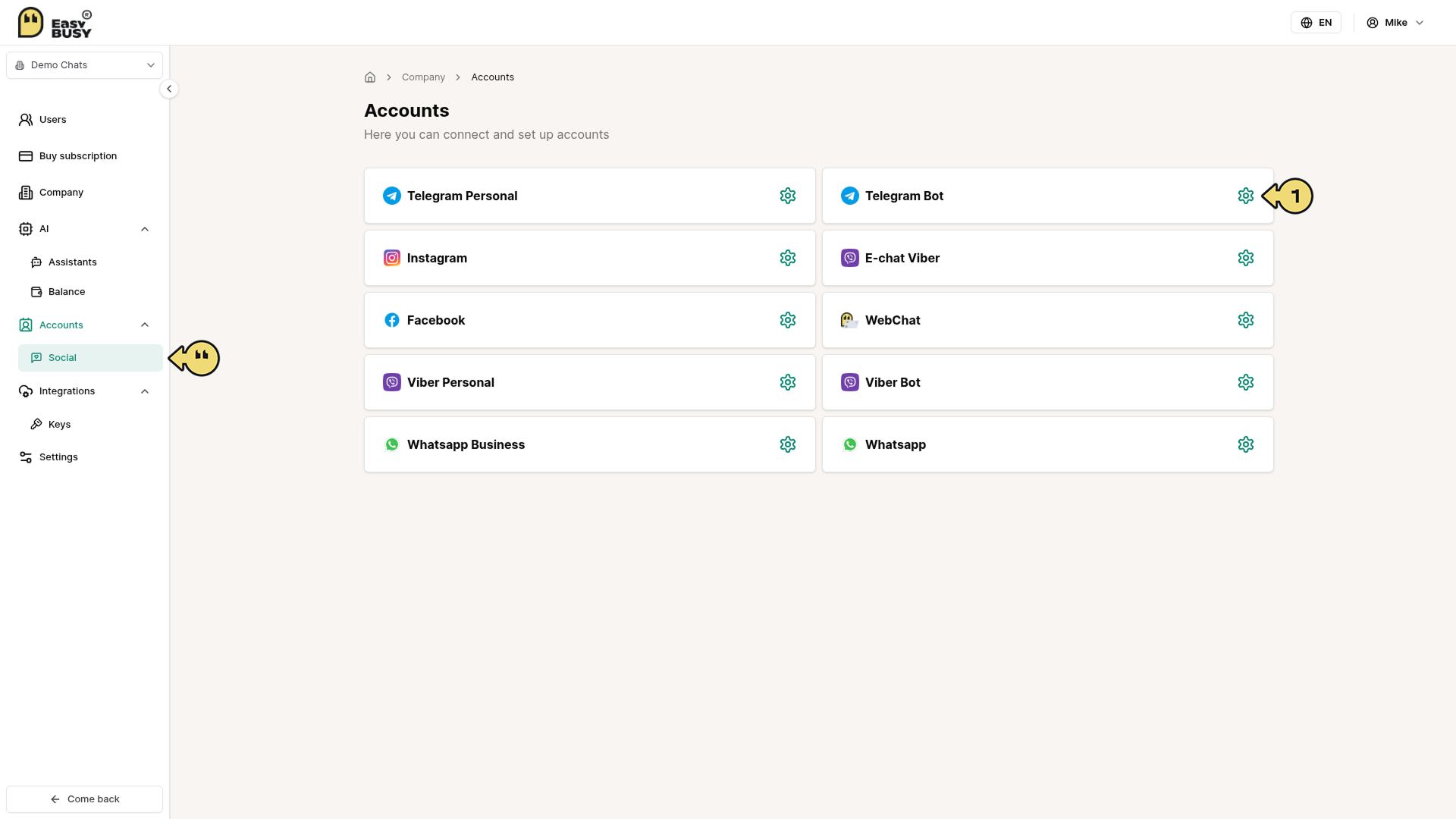The image size is (1456, 819).
Task: Open Keys under Integrations
Action: (90, 425)
